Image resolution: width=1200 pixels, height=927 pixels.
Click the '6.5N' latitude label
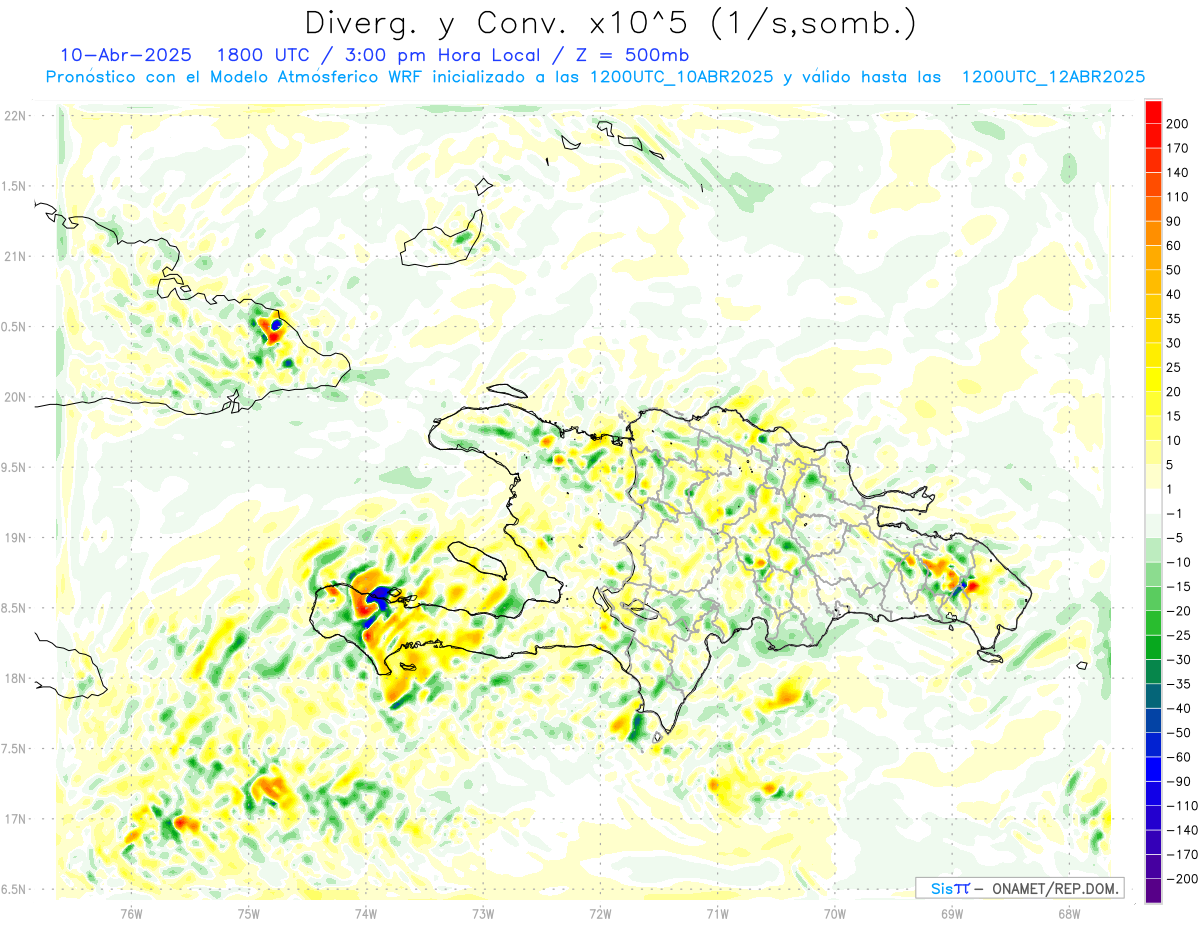pyautogui.click(x=15, y=889)
